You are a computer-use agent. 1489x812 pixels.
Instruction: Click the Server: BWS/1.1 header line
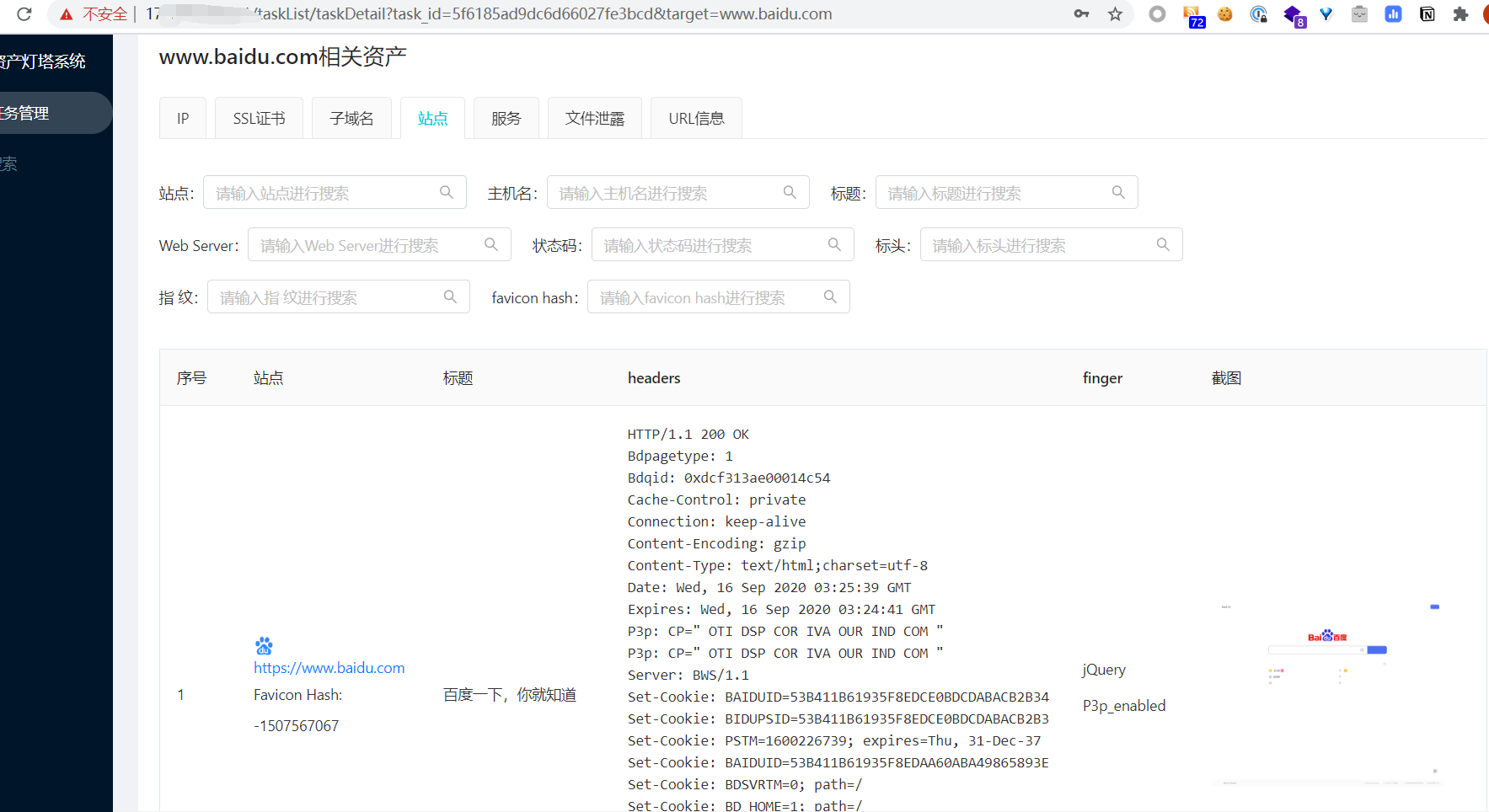pyautogui.click(x=688, y=675)
